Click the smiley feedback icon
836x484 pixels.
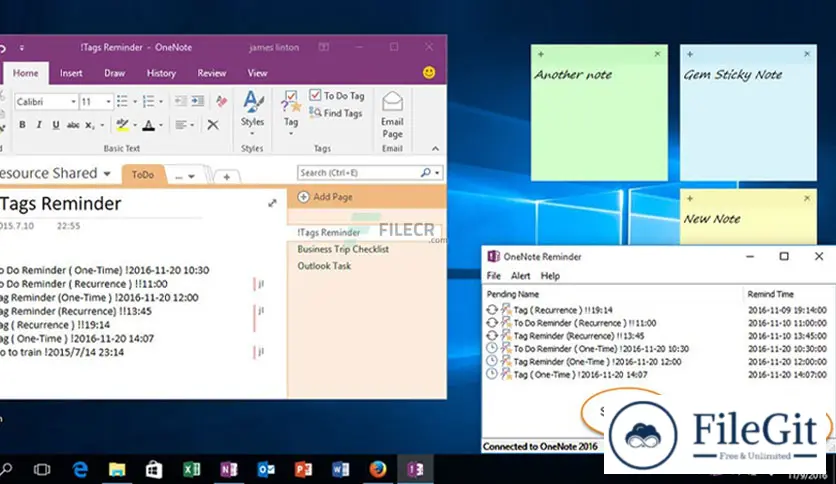point(429,72)
